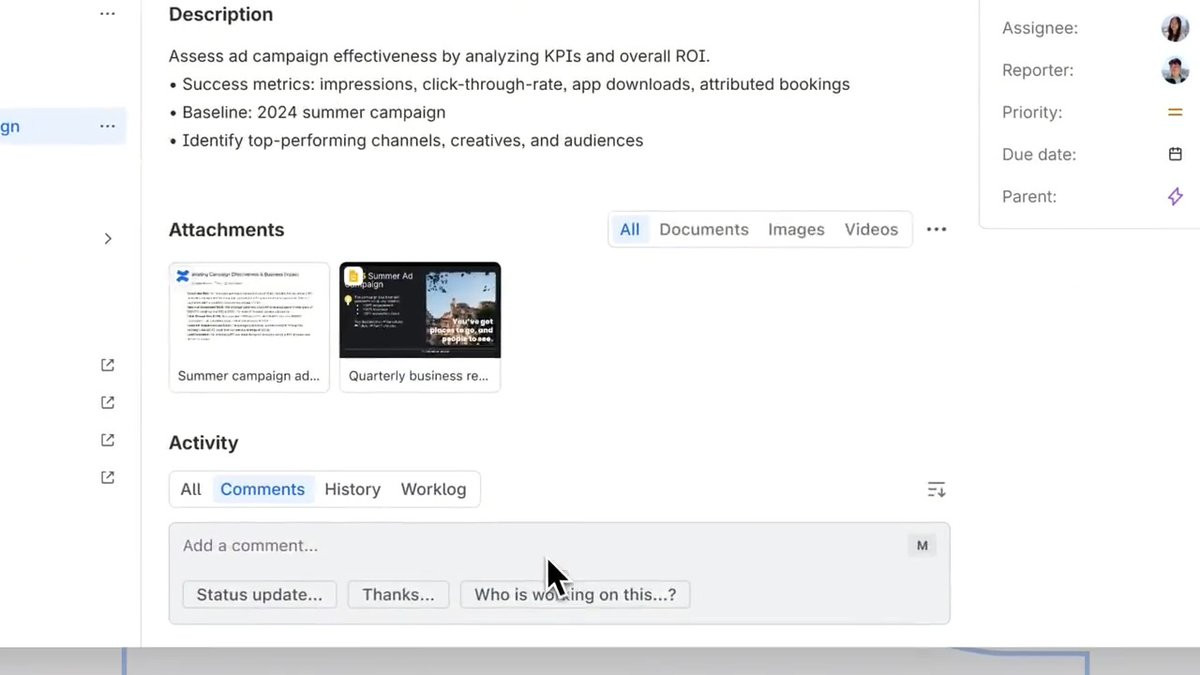Open the attachments more options menu

pyautogui.click(x=936, y=229)
